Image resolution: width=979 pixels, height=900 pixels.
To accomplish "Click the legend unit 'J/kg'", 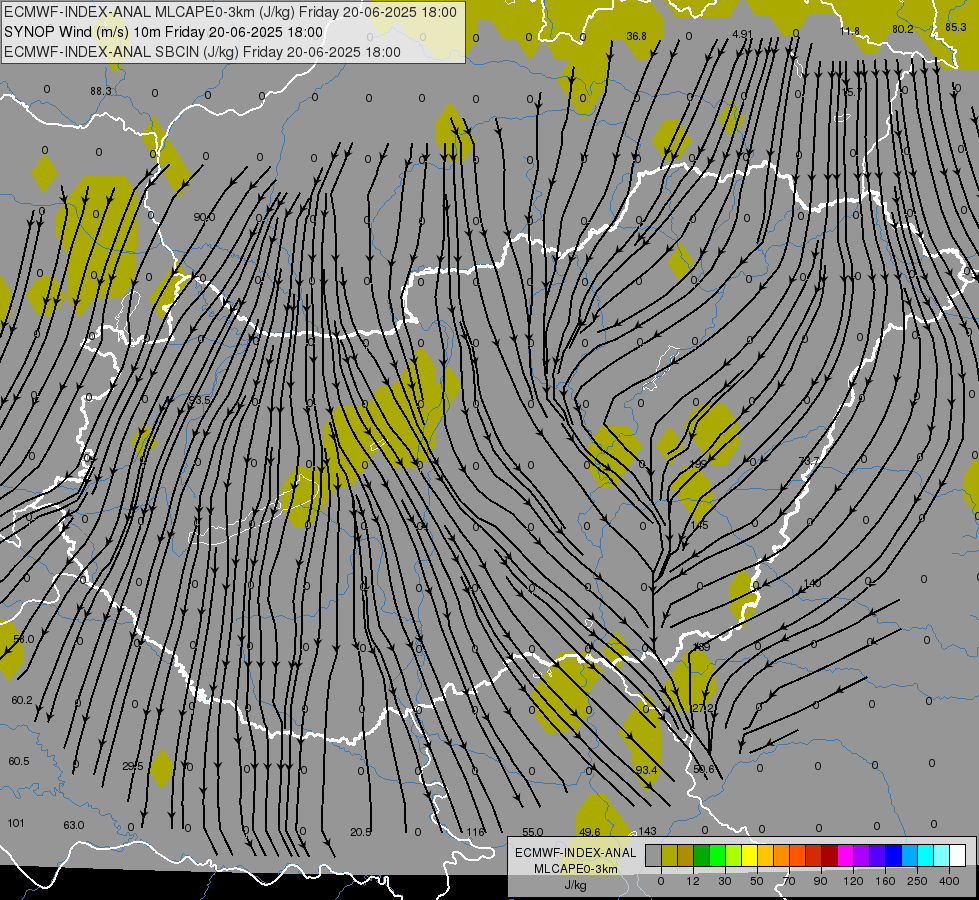I will click(x=576, y=885).
